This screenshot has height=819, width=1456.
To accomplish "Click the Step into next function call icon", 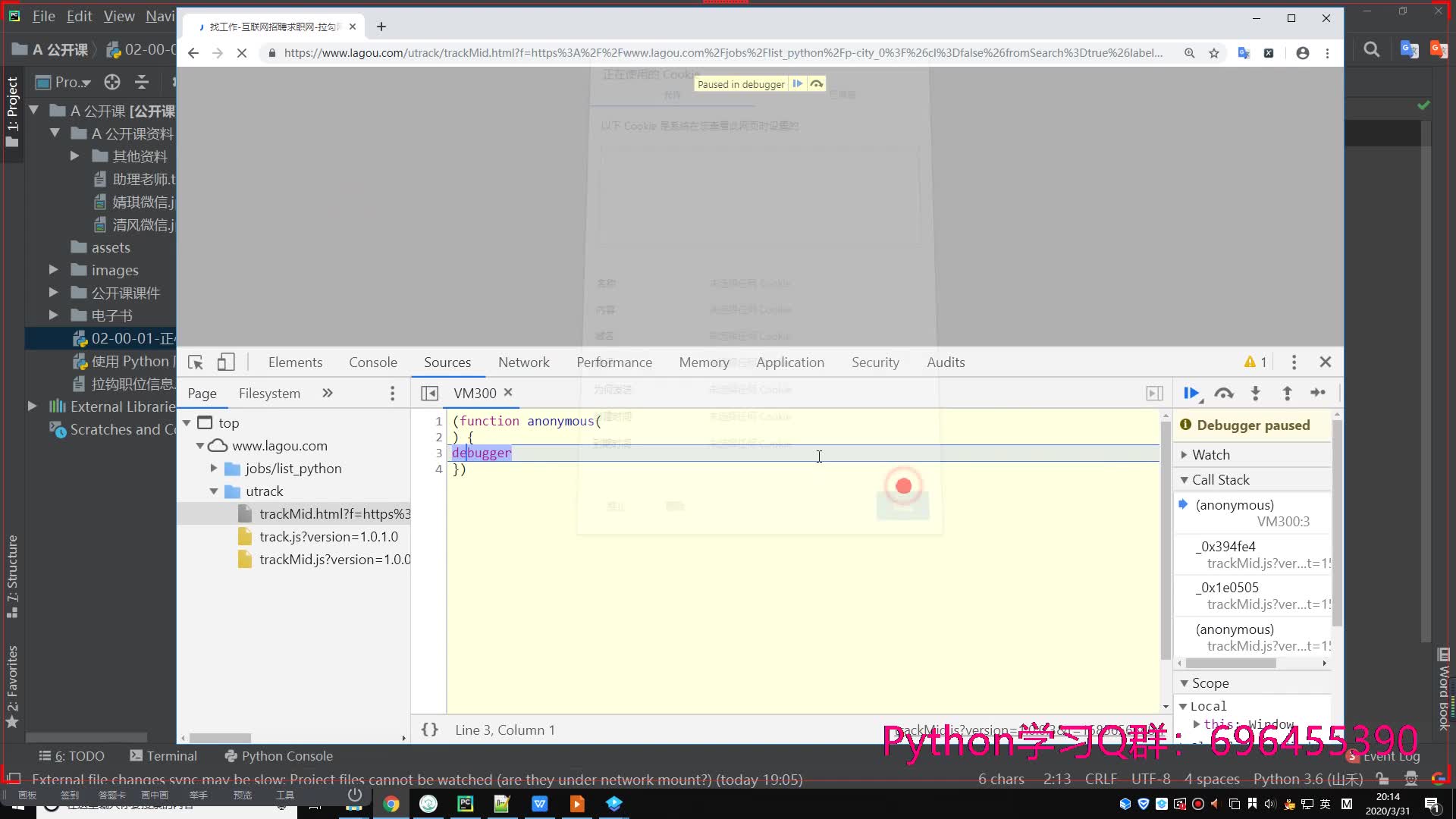I will click(1256, 393).
